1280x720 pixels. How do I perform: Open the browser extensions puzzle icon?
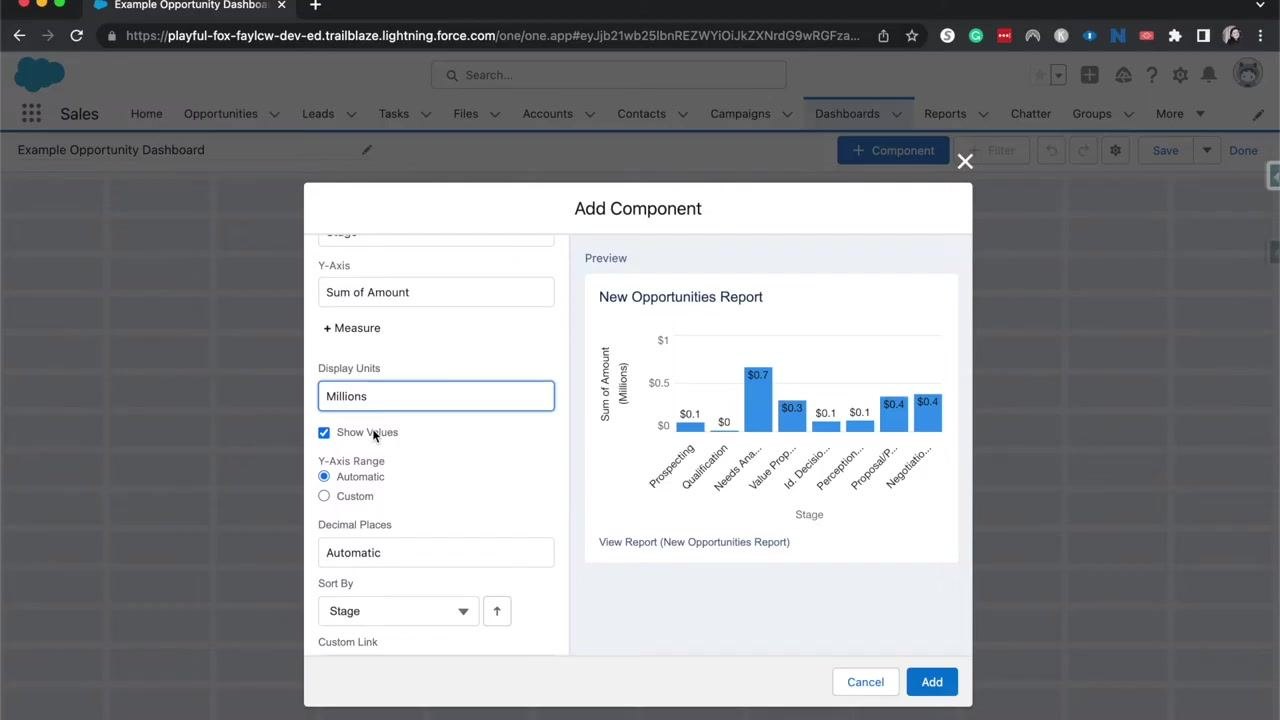coord(1175,35)
